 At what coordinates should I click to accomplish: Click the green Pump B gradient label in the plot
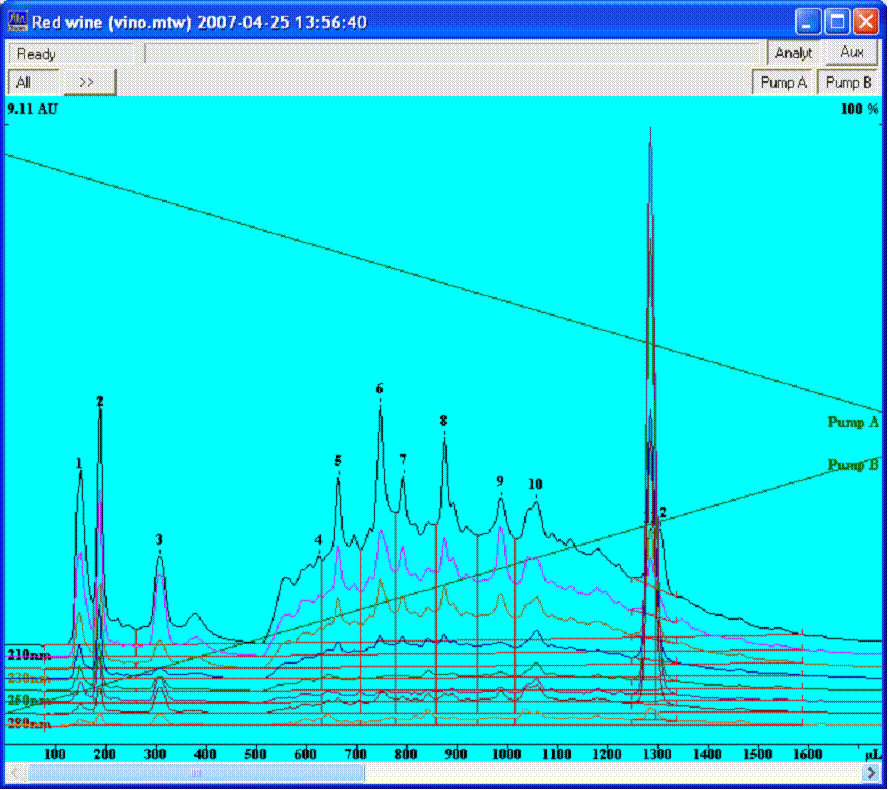[x=853, y=465]
